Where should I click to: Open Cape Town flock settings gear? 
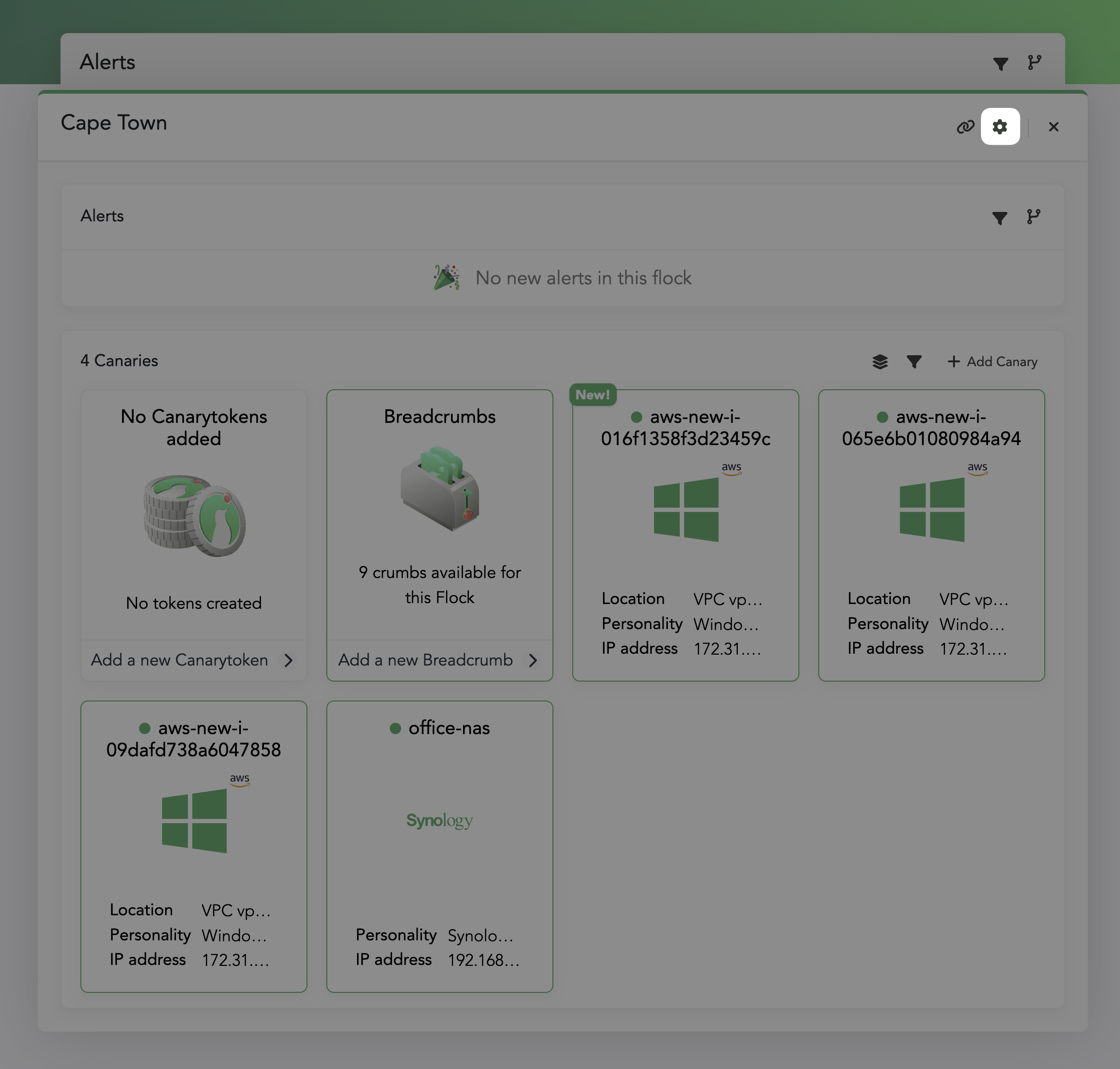(1000, 126)
